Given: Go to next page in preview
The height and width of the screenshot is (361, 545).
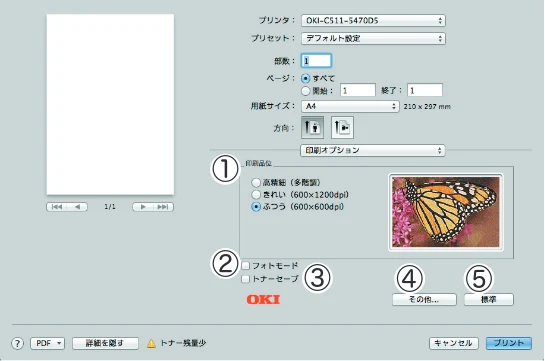Looking at the screenshot, I should (143, 207).
